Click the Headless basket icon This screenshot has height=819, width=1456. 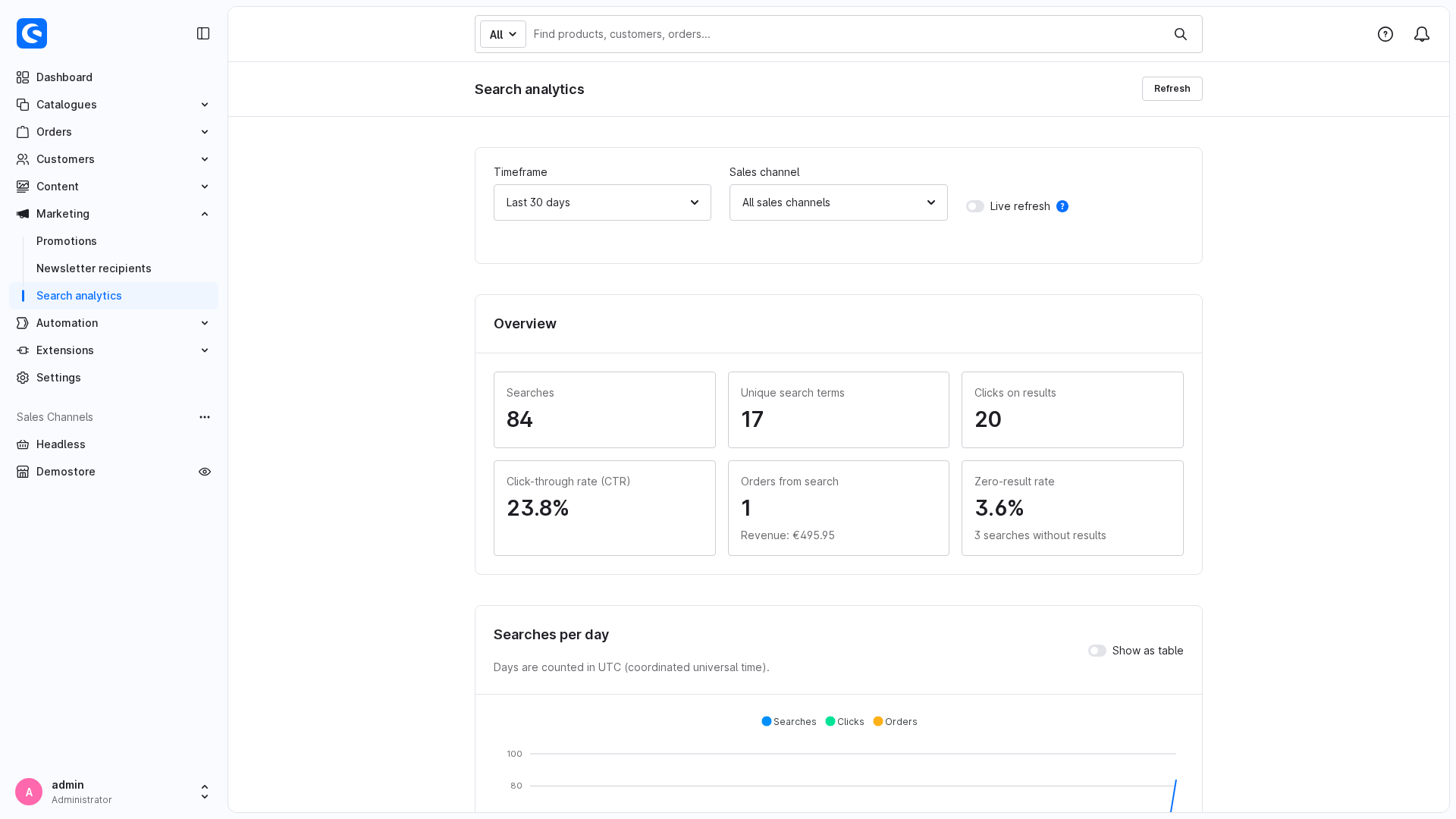pyautogui.click(x=23, y=444)
